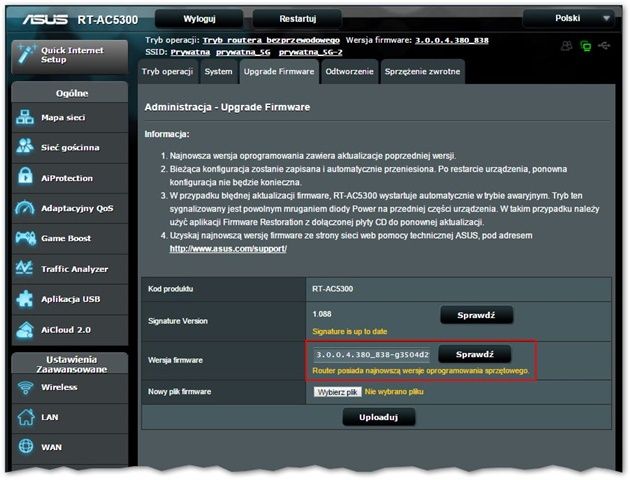Click the Game Boost gamepad icon
The height and width of the screenshot is (480, 630).
pyautogui.click(x=25, y=238)
